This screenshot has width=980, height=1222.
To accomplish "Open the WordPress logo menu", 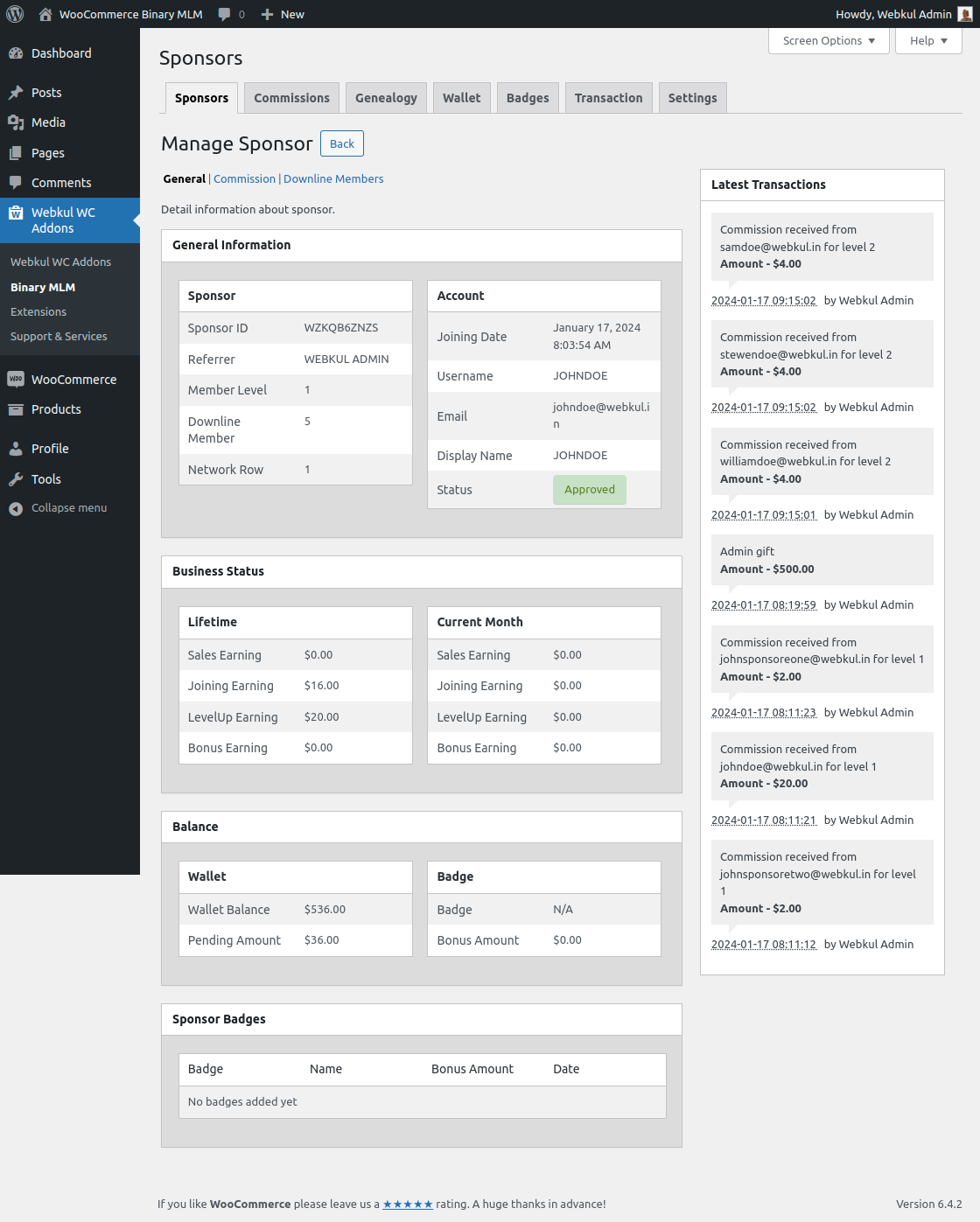I will (x=14, y=14).
